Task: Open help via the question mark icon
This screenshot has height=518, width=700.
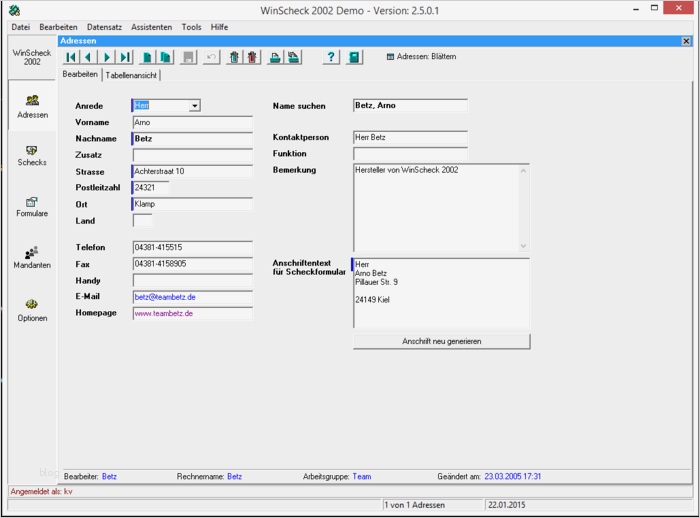Action: 331,57
